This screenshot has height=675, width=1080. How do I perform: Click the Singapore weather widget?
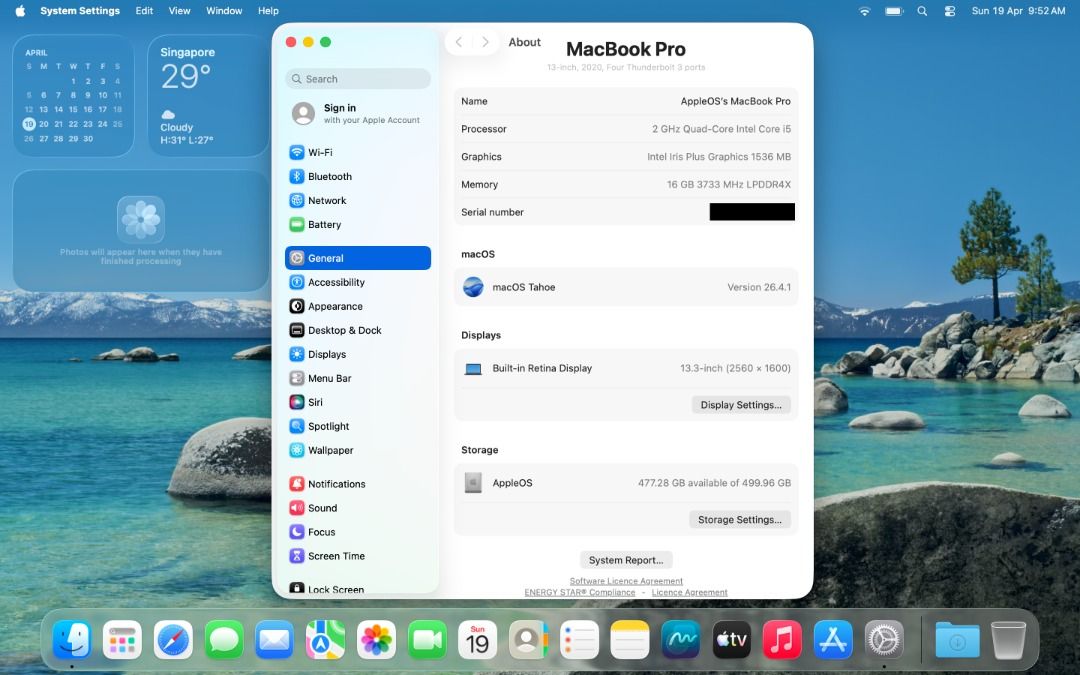tap(208, 96)
